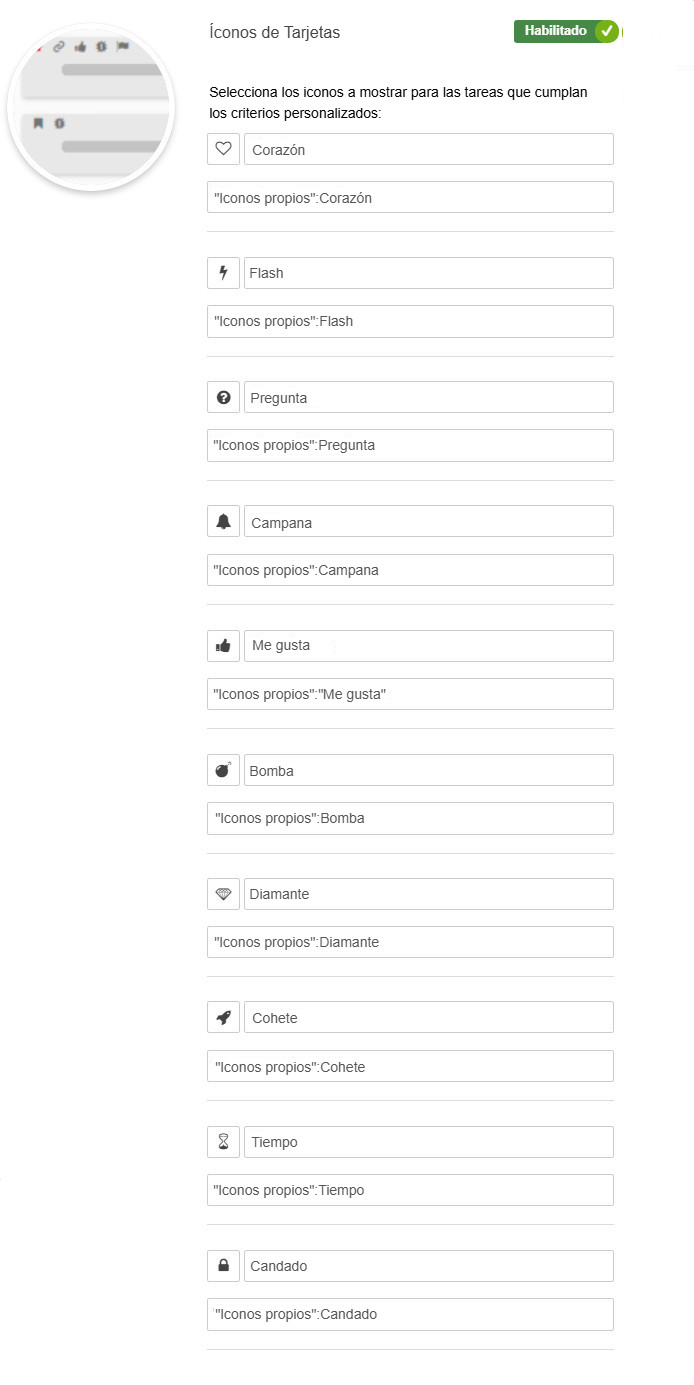Click the Iconos propios Campana text box
This screenshot has height=1385, width=694.
(410, 569)
